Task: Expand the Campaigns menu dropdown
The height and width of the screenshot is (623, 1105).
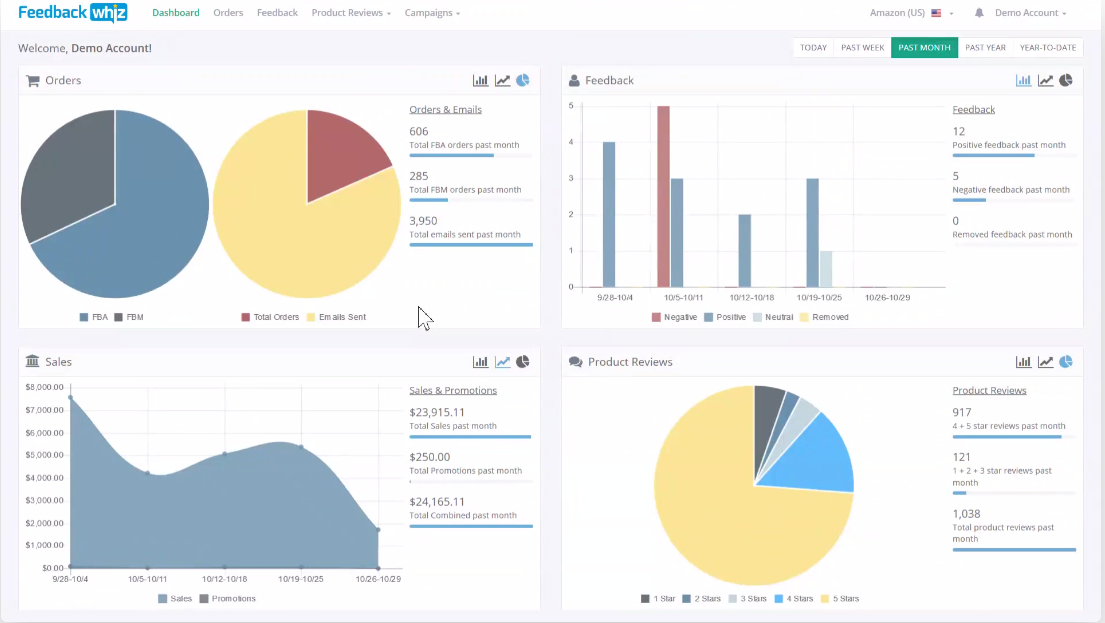Action: pyautogui.click(x=432, y=13)
